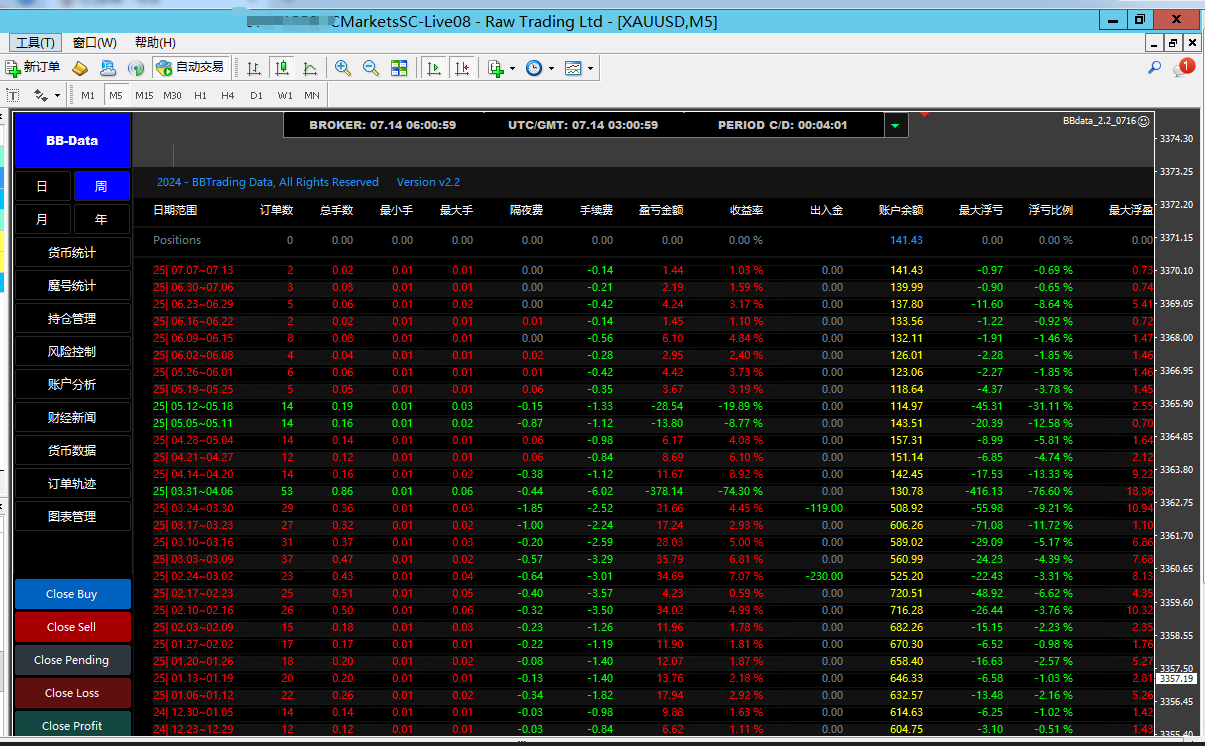The image size is (1205, 746).
Task: Open the chat notification icon with badge
Action: (x=1183, y=68)
